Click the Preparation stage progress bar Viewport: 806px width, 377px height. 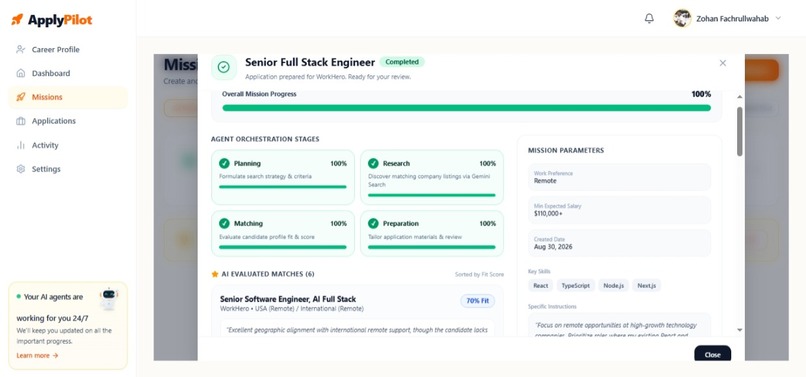pos(432,247)
